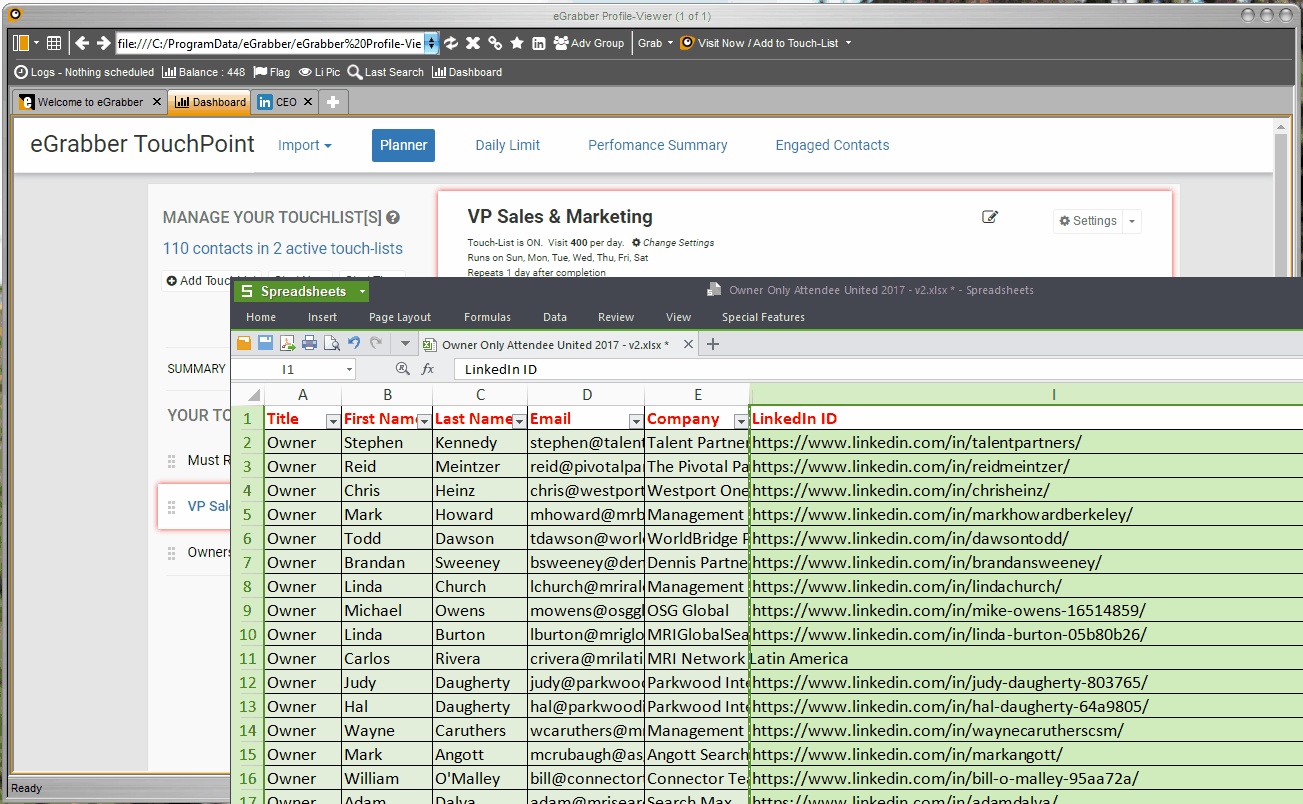This screenshot has width=1303, height=804.
Task: Click the back arrow in eGrabber toolbar
Action: (82, 43)
